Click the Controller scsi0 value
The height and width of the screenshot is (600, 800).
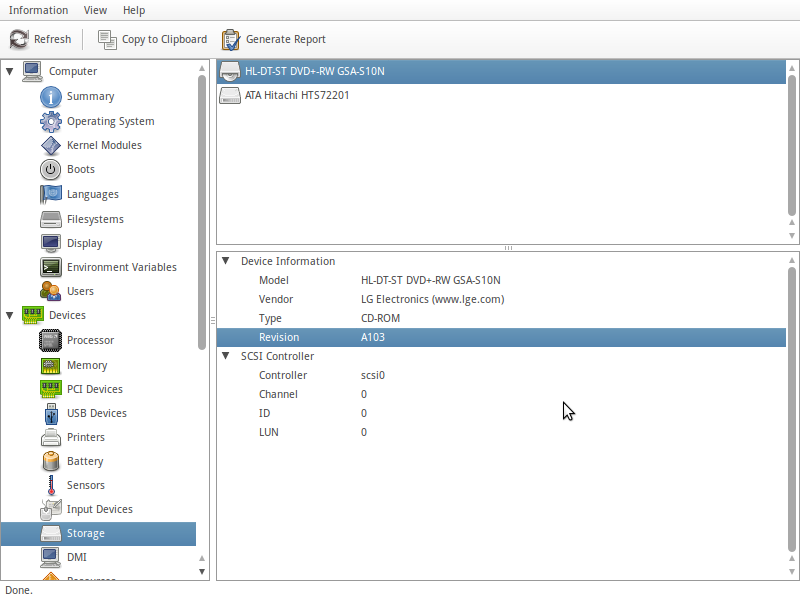(373, 375)
